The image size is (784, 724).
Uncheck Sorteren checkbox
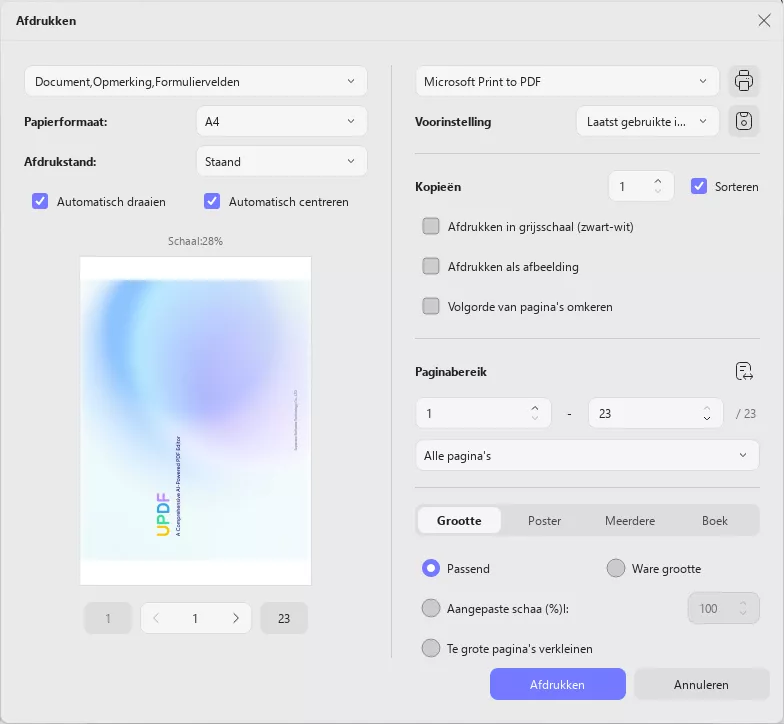pyautogui.click(x=698, y=186)
